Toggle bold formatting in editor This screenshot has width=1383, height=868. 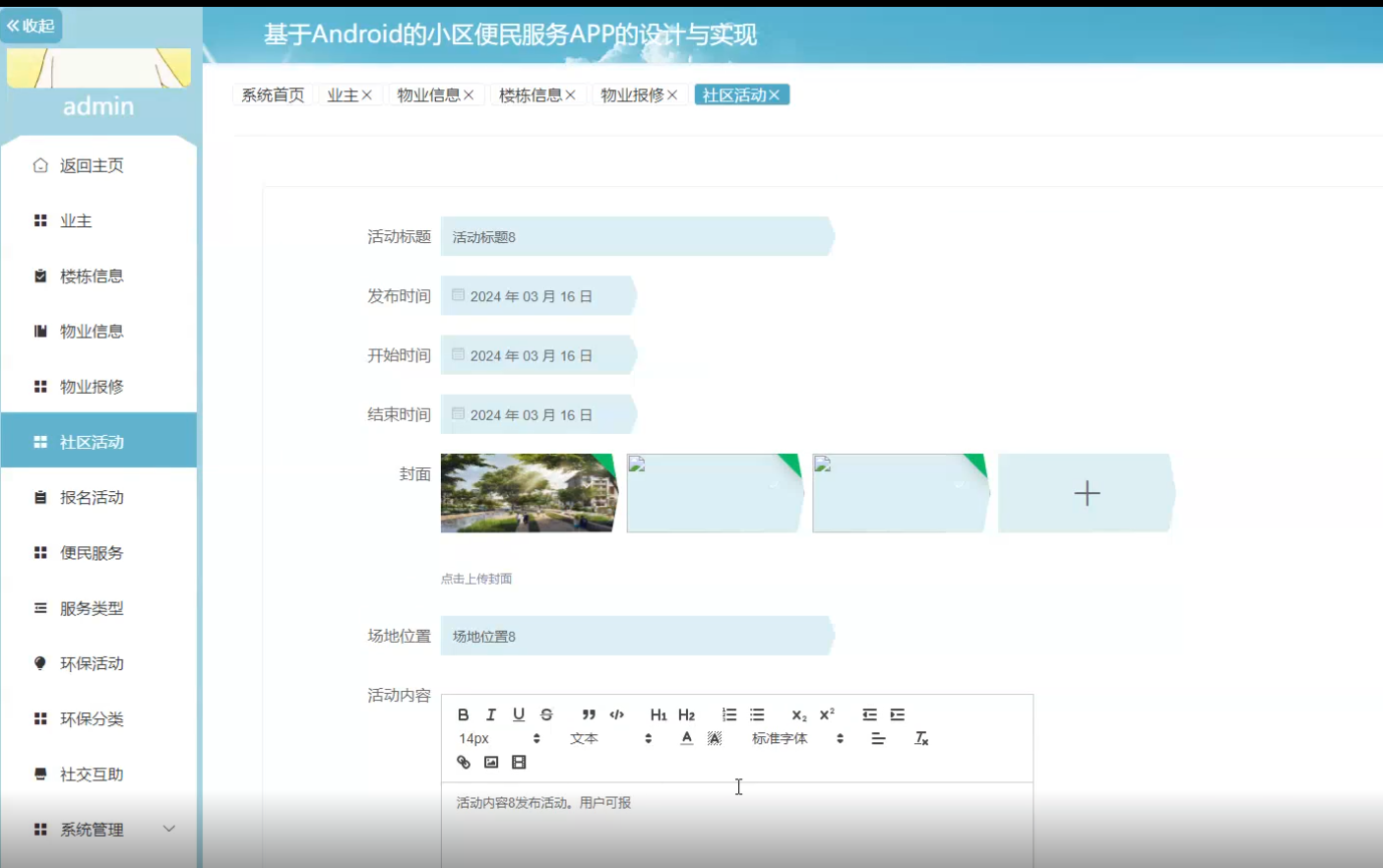coord(464,714)
